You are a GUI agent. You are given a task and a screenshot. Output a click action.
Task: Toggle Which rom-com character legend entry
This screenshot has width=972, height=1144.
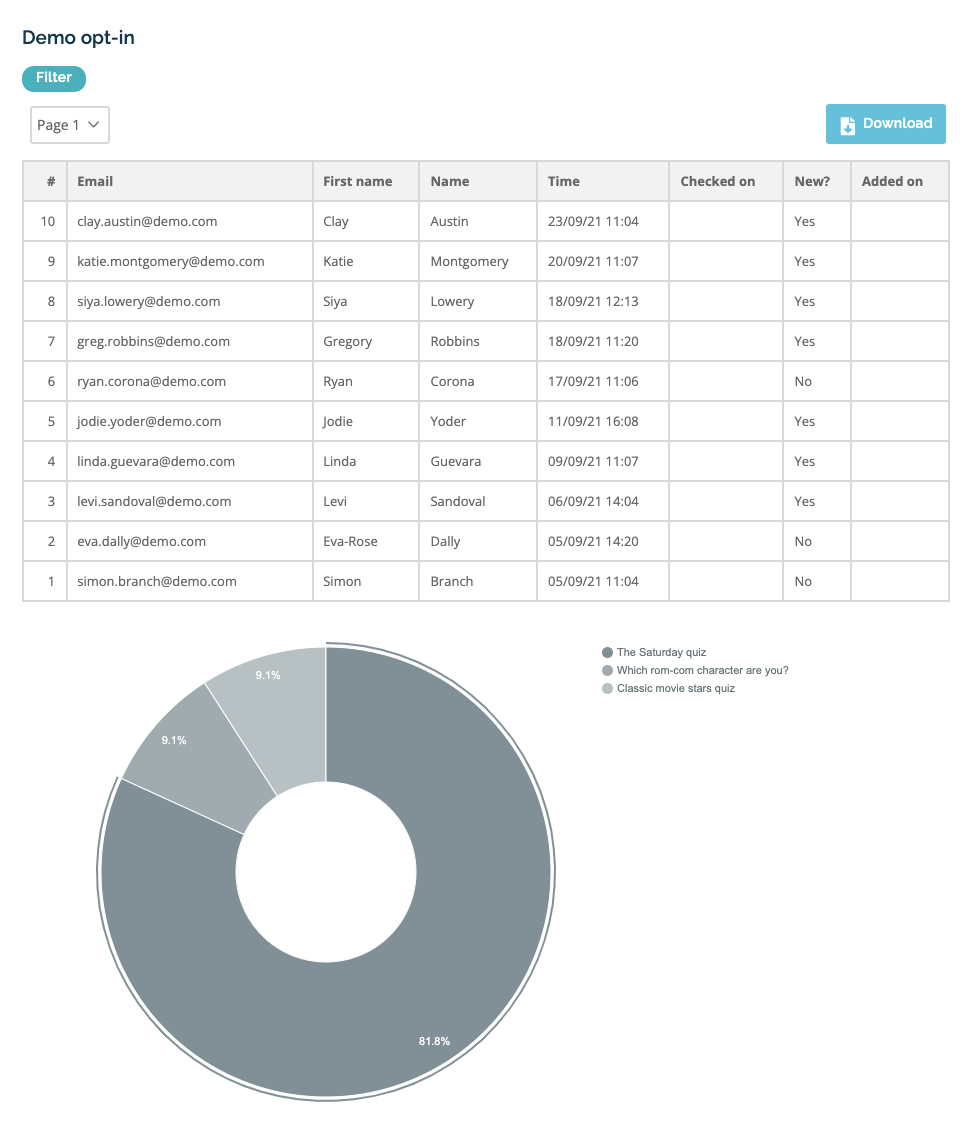(x=695, y=670)
